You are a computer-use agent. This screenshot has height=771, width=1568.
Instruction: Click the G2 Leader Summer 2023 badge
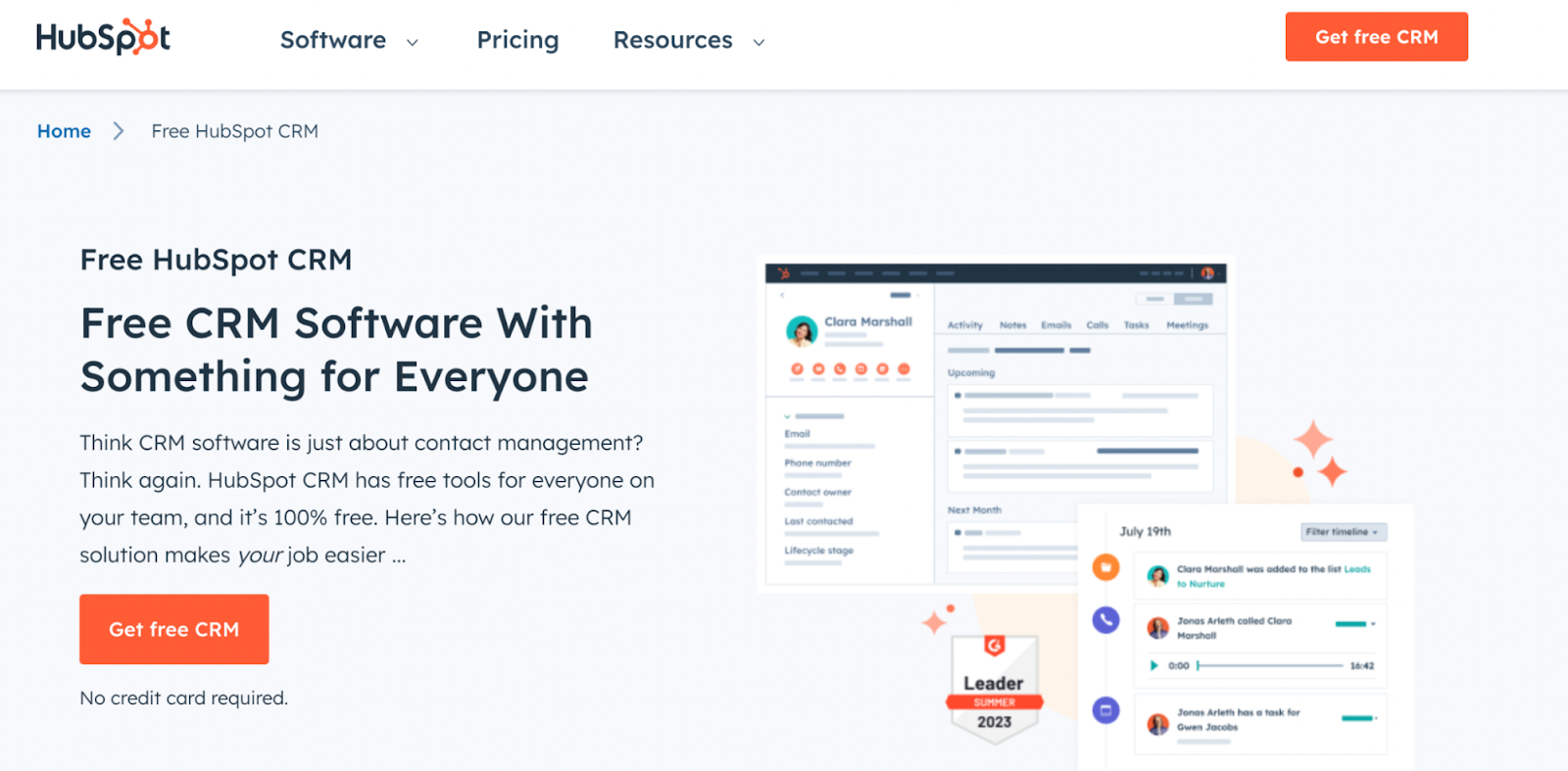[x=994, y=690]
